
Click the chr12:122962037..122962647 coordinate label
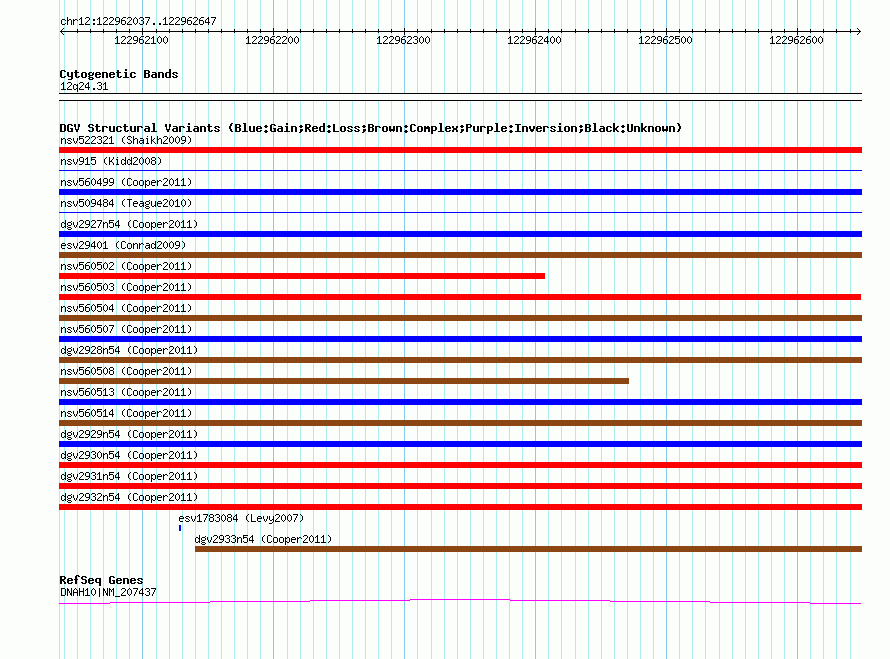coord(138,21)
